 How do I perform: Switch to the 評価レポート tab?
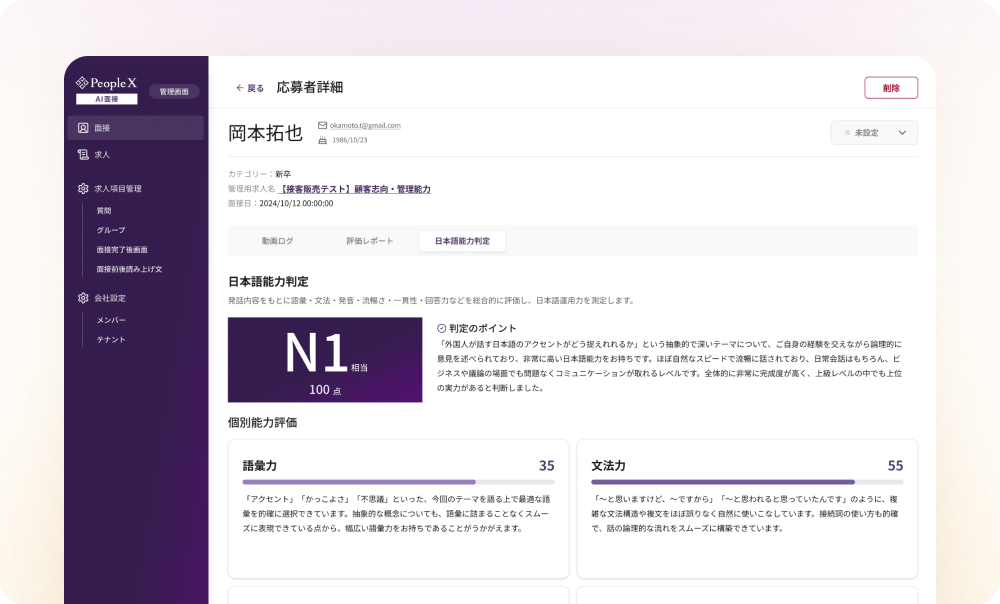(x=369, y=241)
